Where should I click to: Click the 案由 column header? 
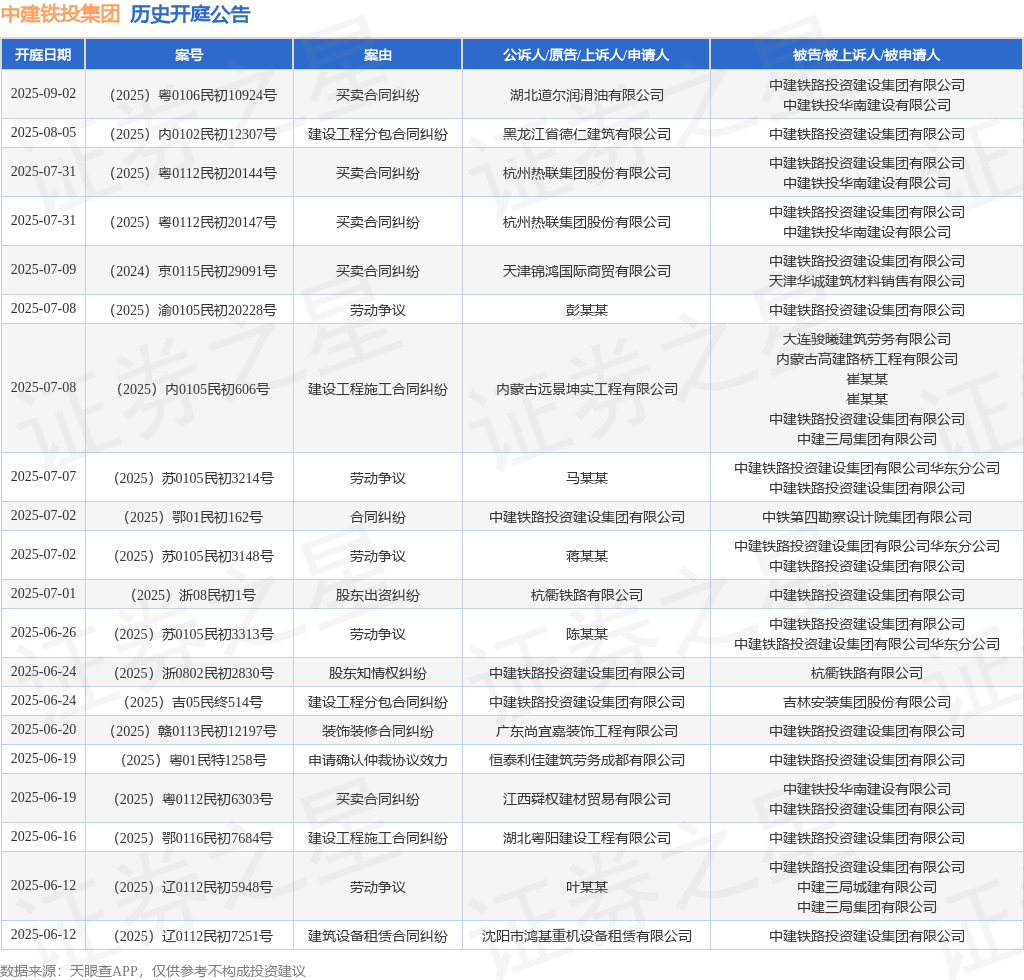coord(377,55)
